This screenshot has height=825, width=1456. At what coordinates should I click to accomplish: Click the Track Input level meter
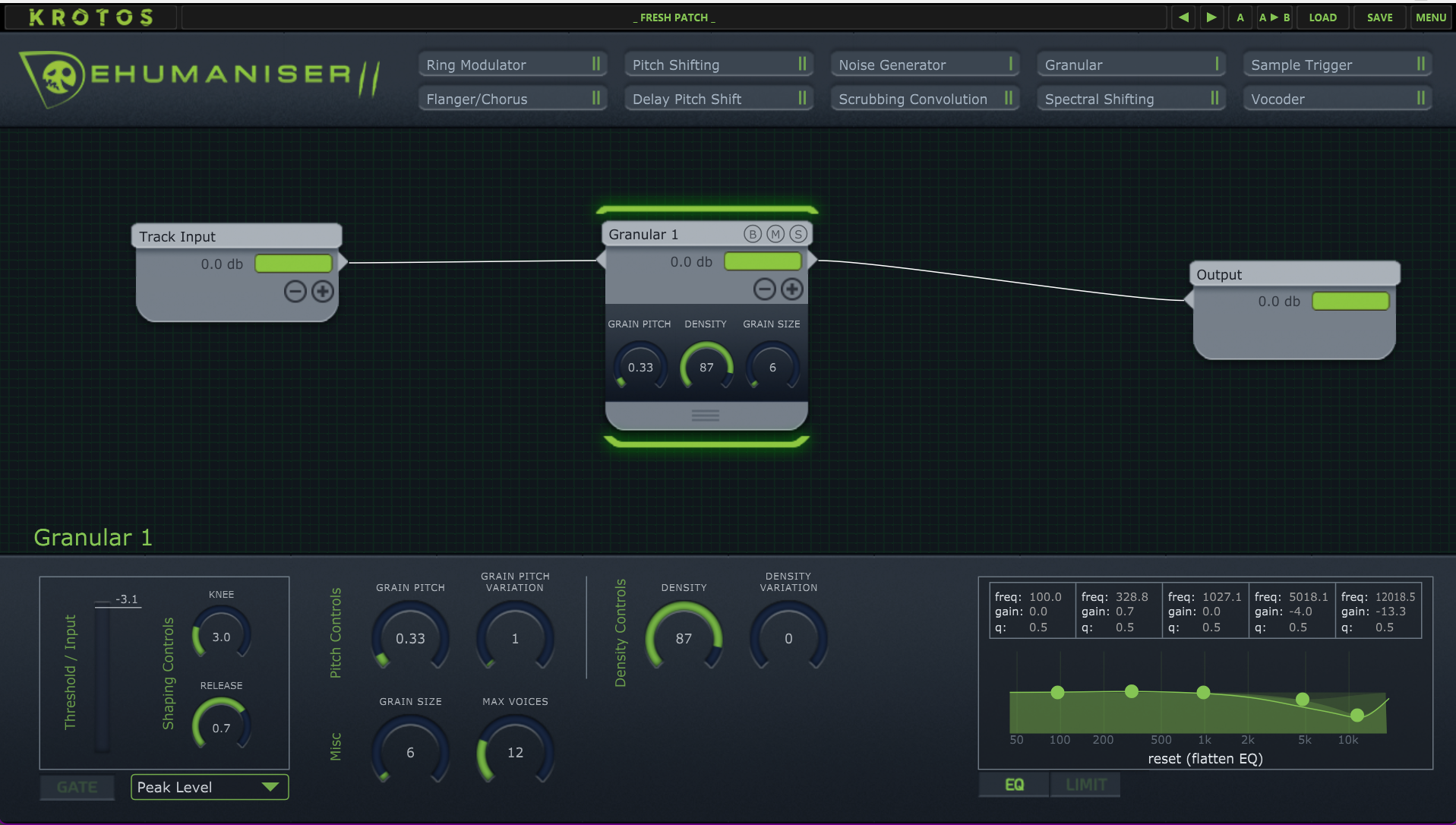[x=293, y=264]
